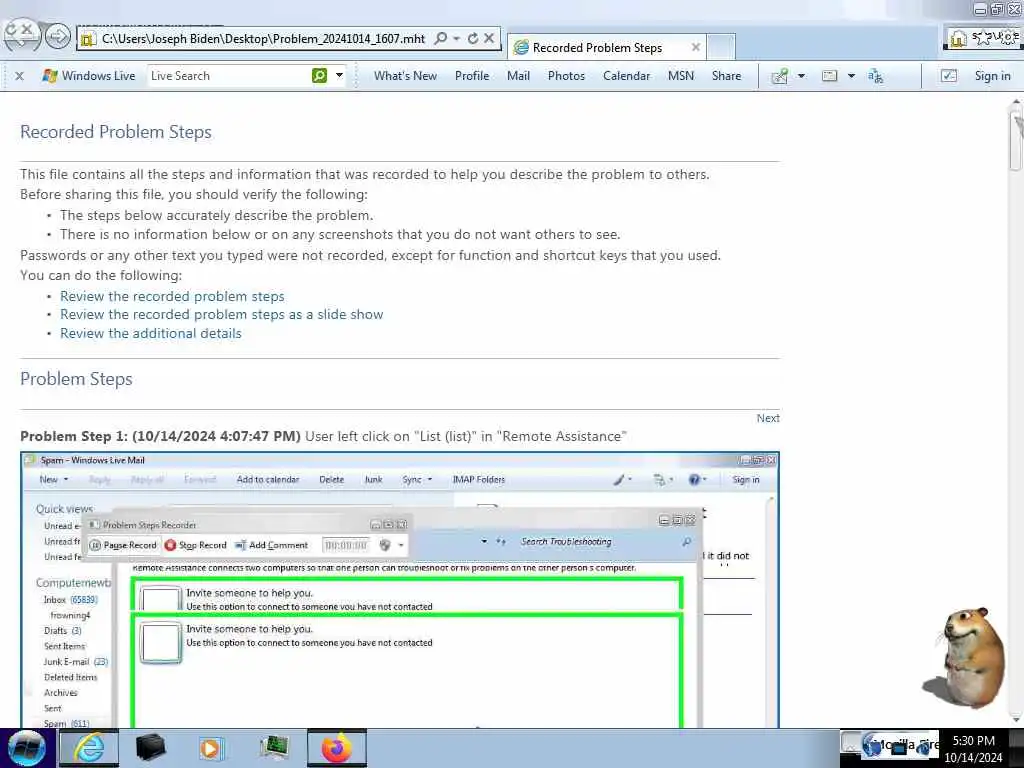This screenshot has width=1024, height=768.
Task: Expand the arrow next to the picture-sharing icon
Action: pyautogui.click(x=801, y=76)
